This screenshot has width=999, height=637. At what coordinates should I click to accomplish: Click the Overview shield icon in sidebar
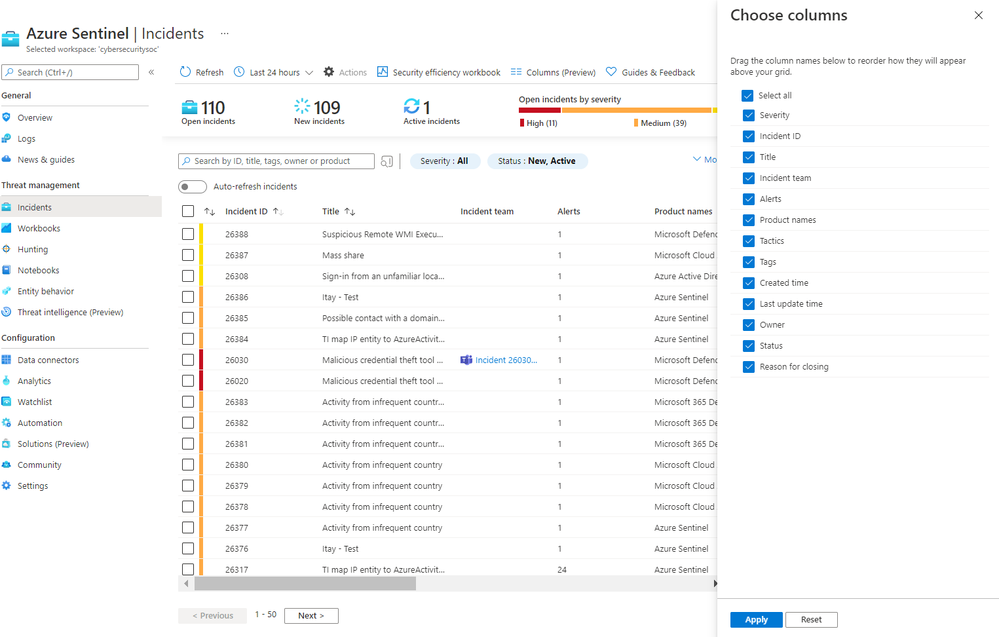pyautogui.click(x=6, y=117)
